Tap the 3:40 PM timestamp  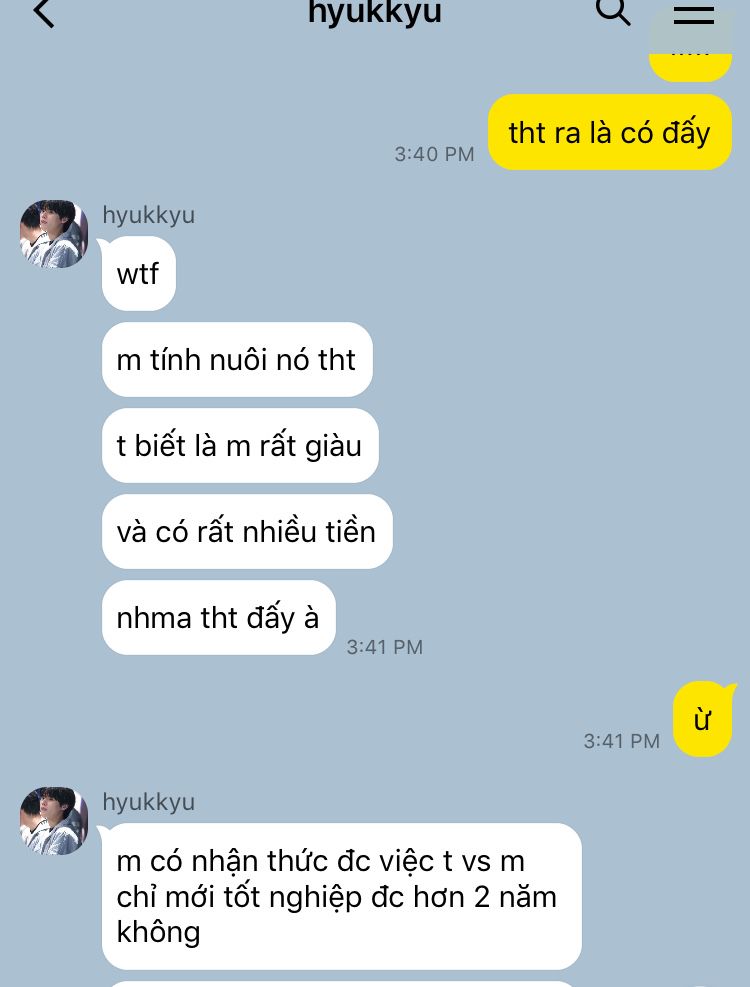click(435, 154)
